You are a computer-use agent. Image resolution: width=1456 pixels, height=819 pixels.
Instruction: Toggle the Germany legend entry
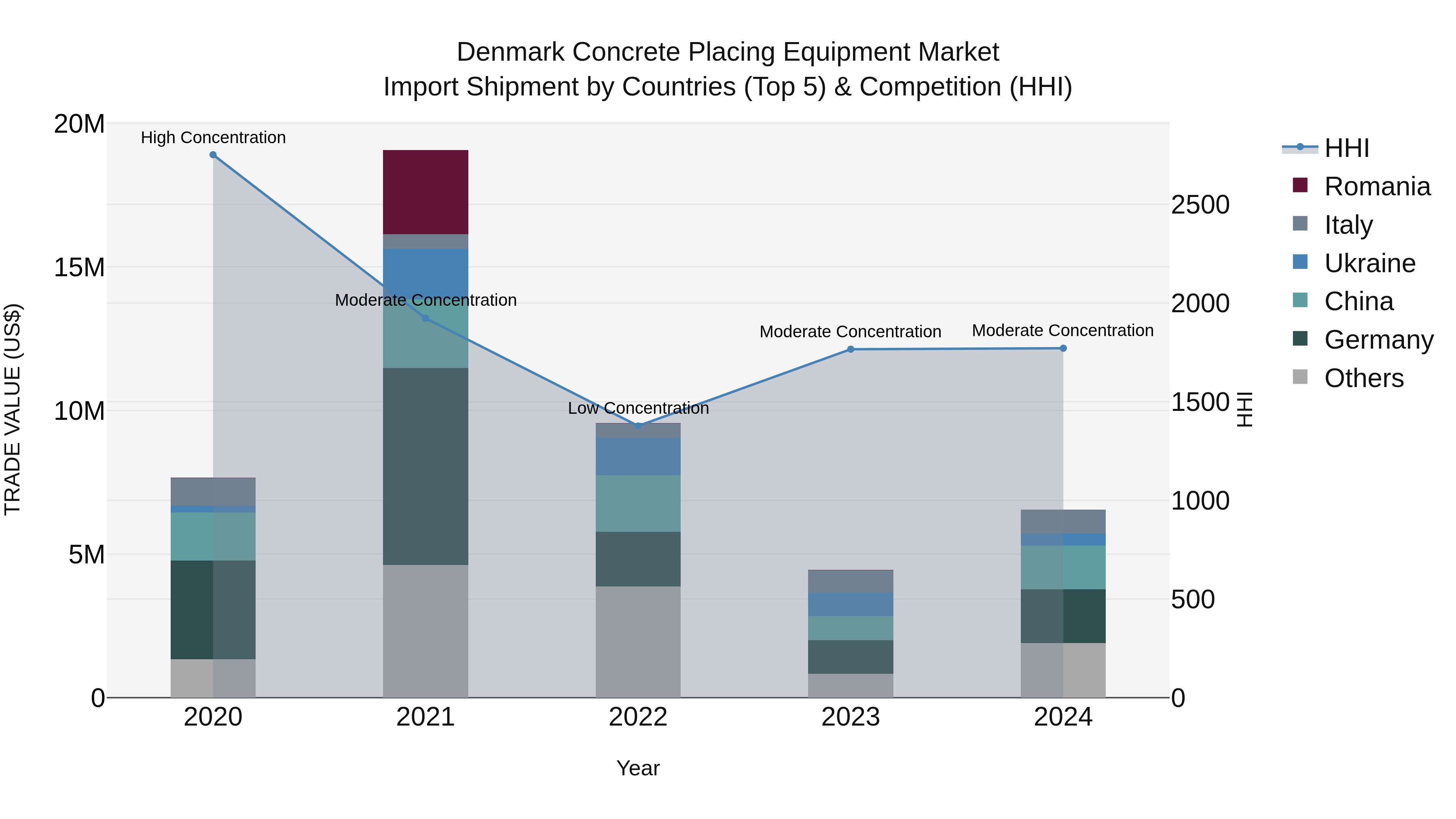click(1363, 340)
